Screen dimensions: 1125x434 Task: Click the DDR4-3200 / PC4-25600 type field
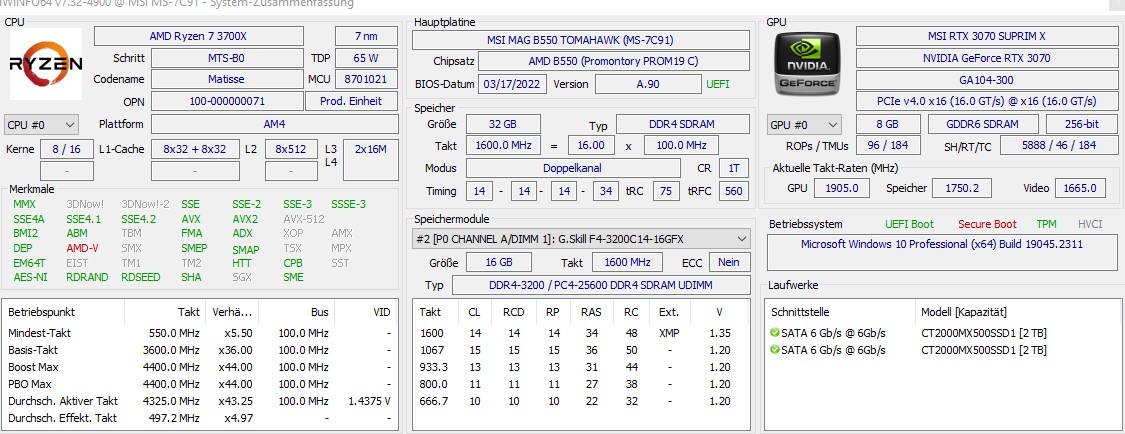pos(601,285)
